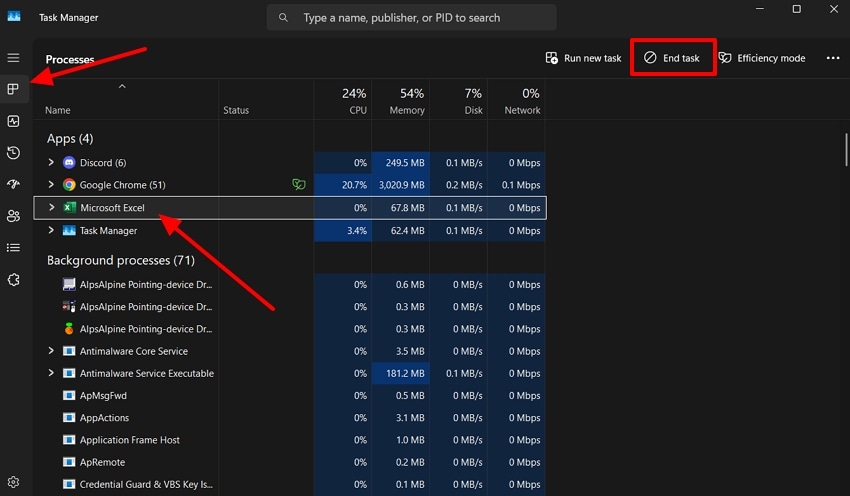Open Task Manager settings gear
The height and width of the screenshot is (496, 850).
14,482
